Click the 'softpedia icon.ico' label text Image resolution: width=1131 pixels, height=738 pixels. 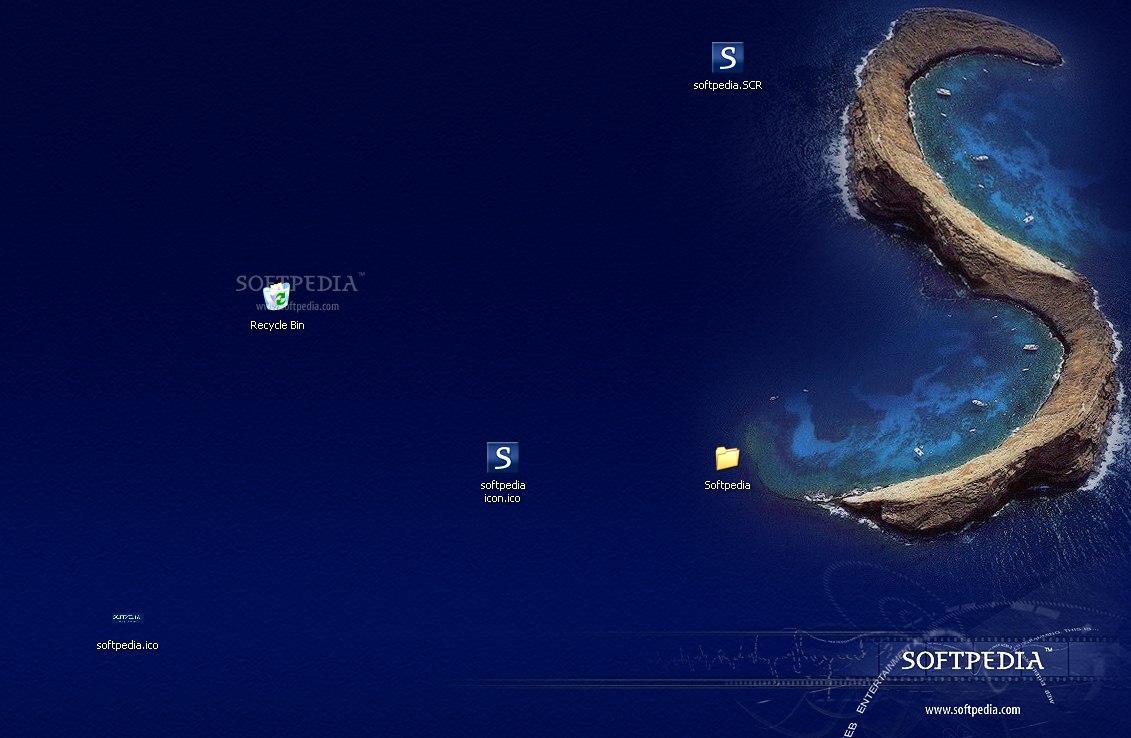[502, 491]
